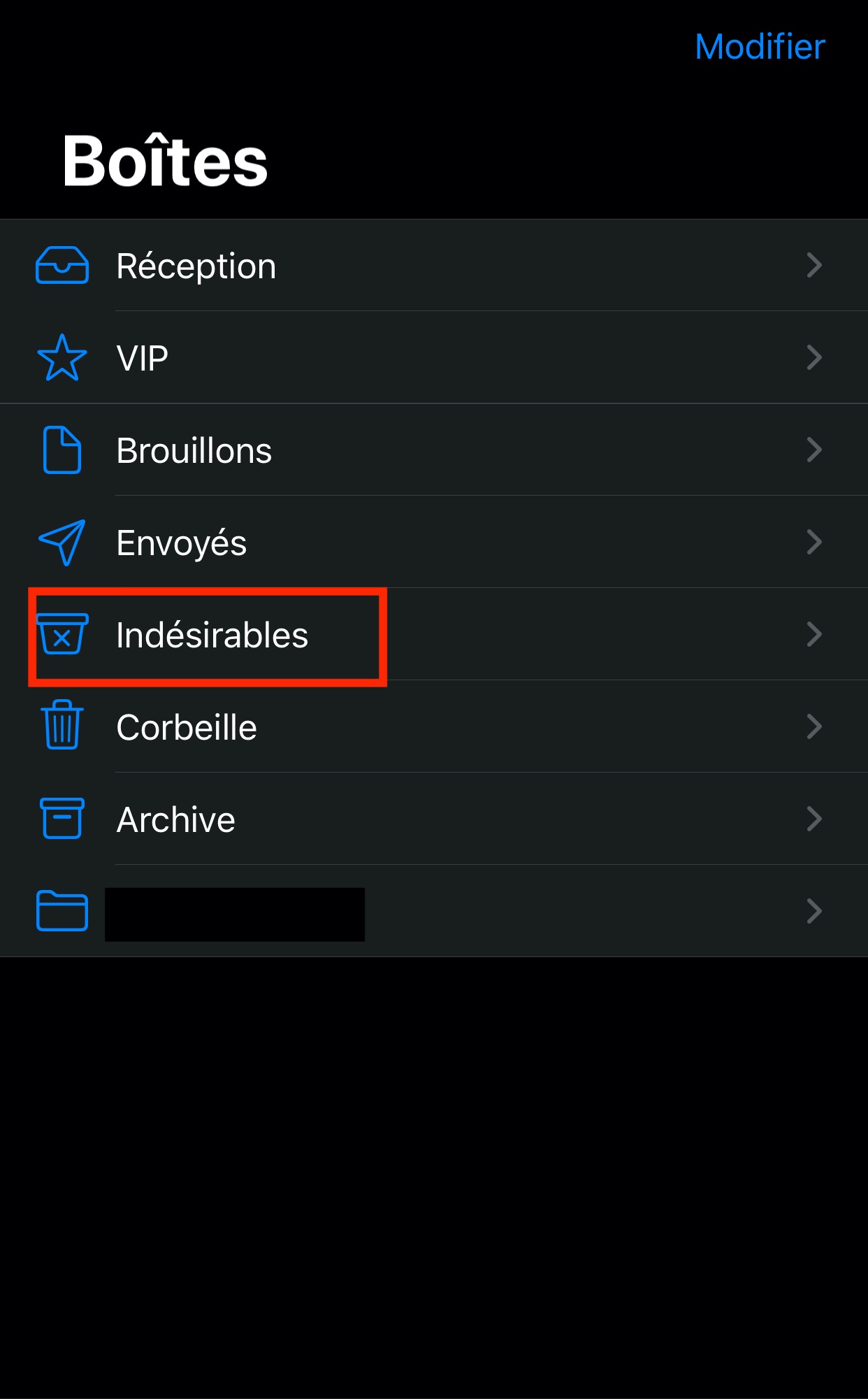
Task: Open the Brouillons mailbox label
Action: click(x=194, y=450)
